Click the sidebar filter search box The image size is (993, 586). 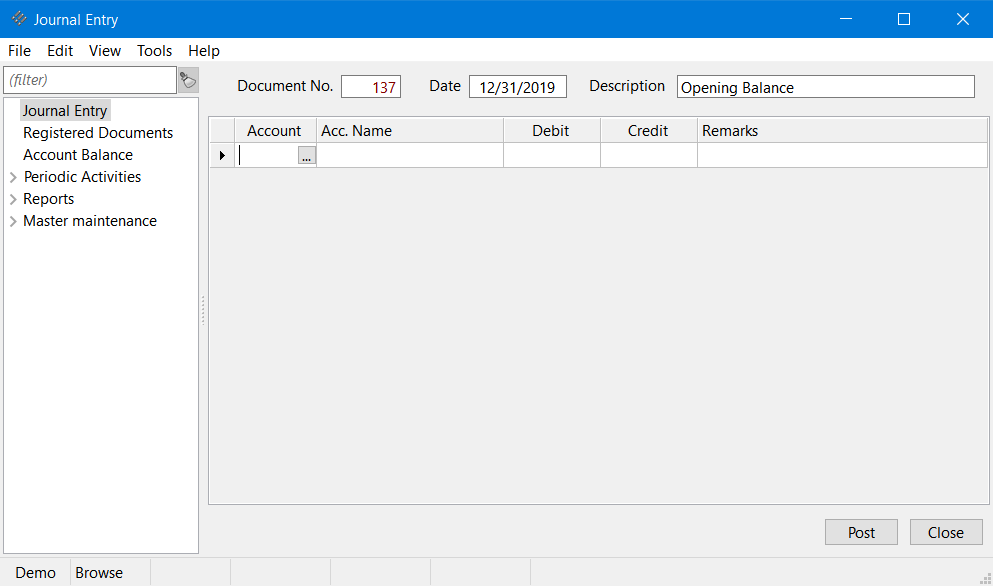pyautogui.click(x=90, y=80)
